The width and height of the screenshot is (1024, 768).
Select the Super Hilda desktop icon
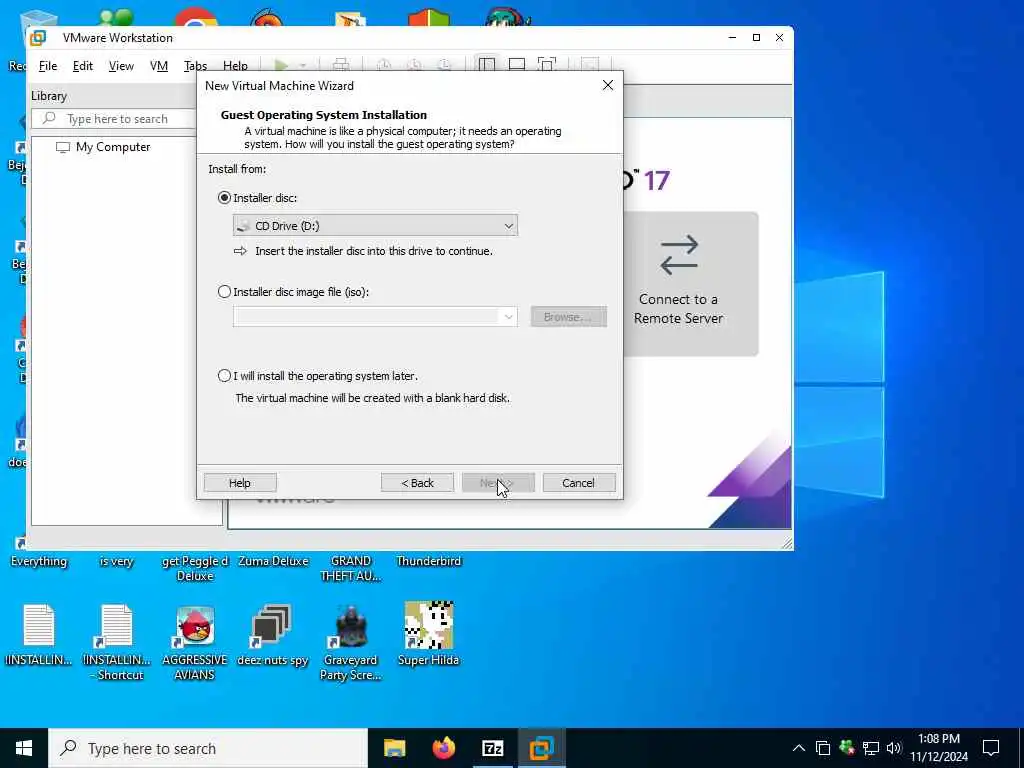pos(428,633)
